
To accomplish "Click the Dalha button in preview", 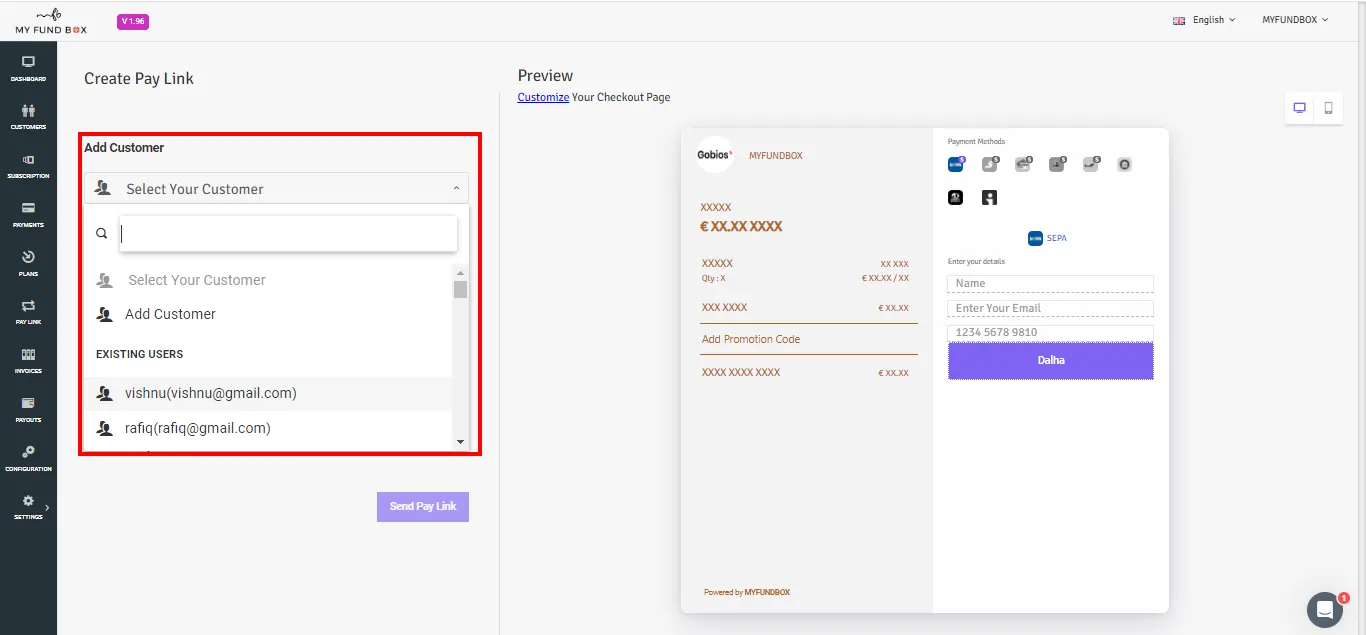I will pos(1050,360).
